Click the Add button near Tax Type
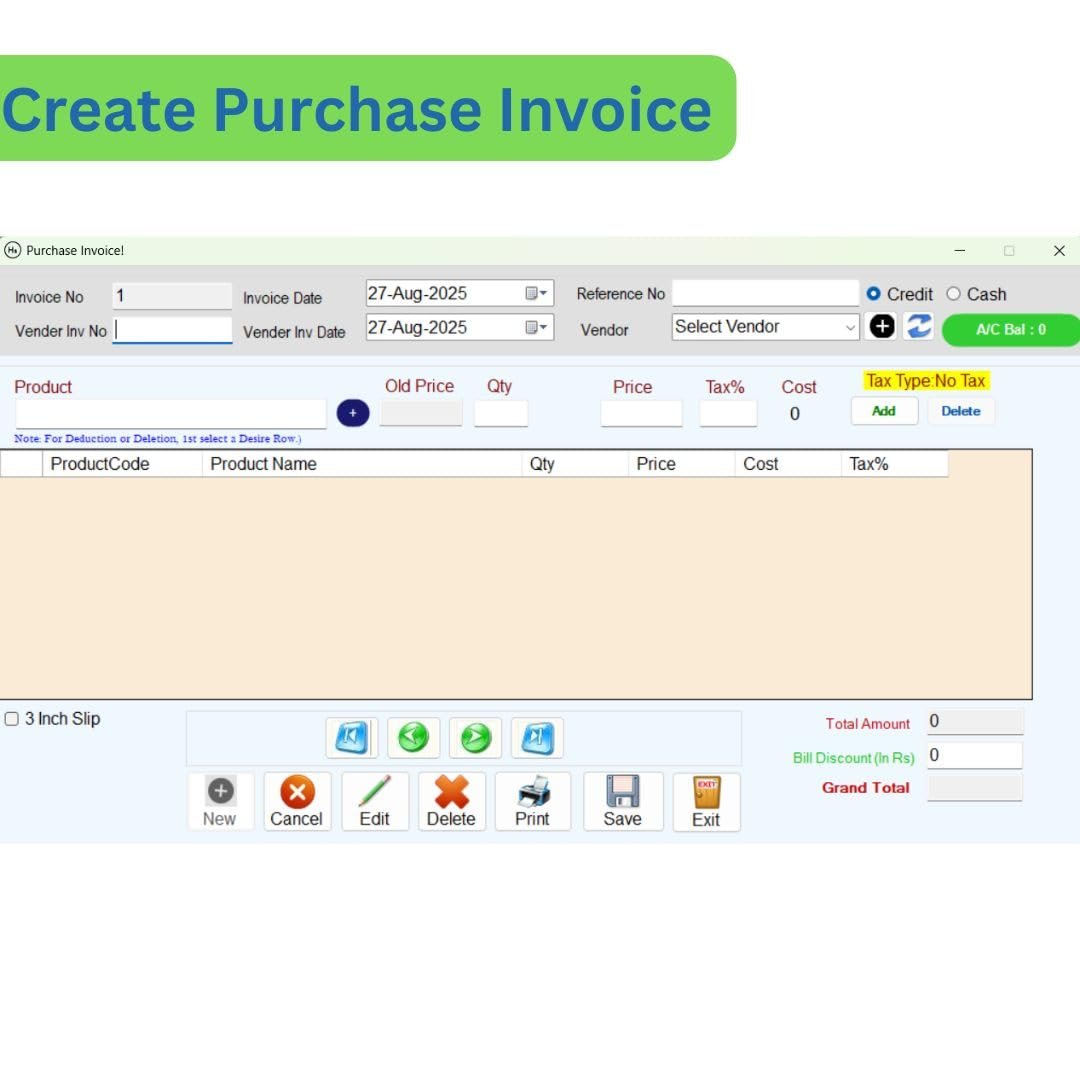 pos(883,411)
